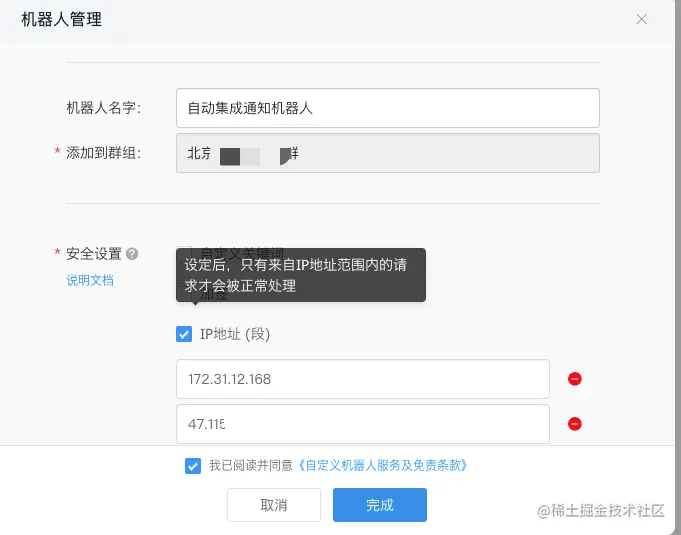
Task: Click the 安全设置 label text
Action: [94, 254]
